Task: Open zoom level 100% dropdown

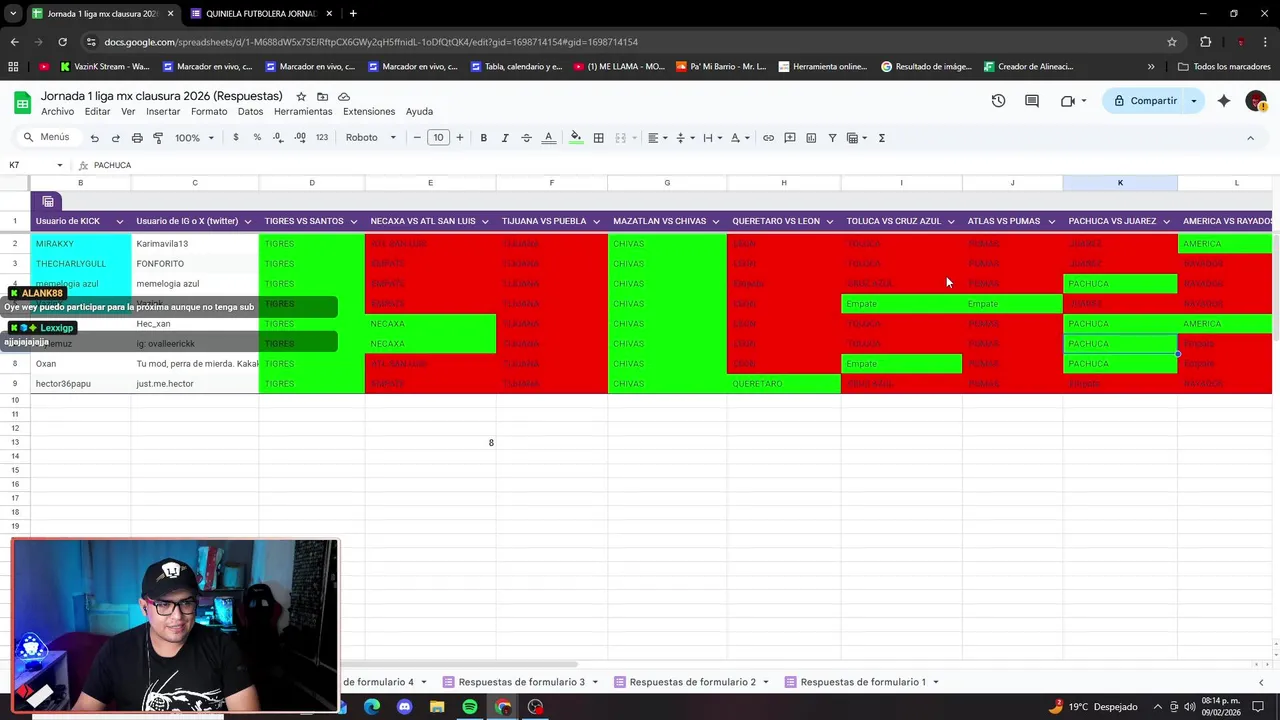Action: click(195, 138)
